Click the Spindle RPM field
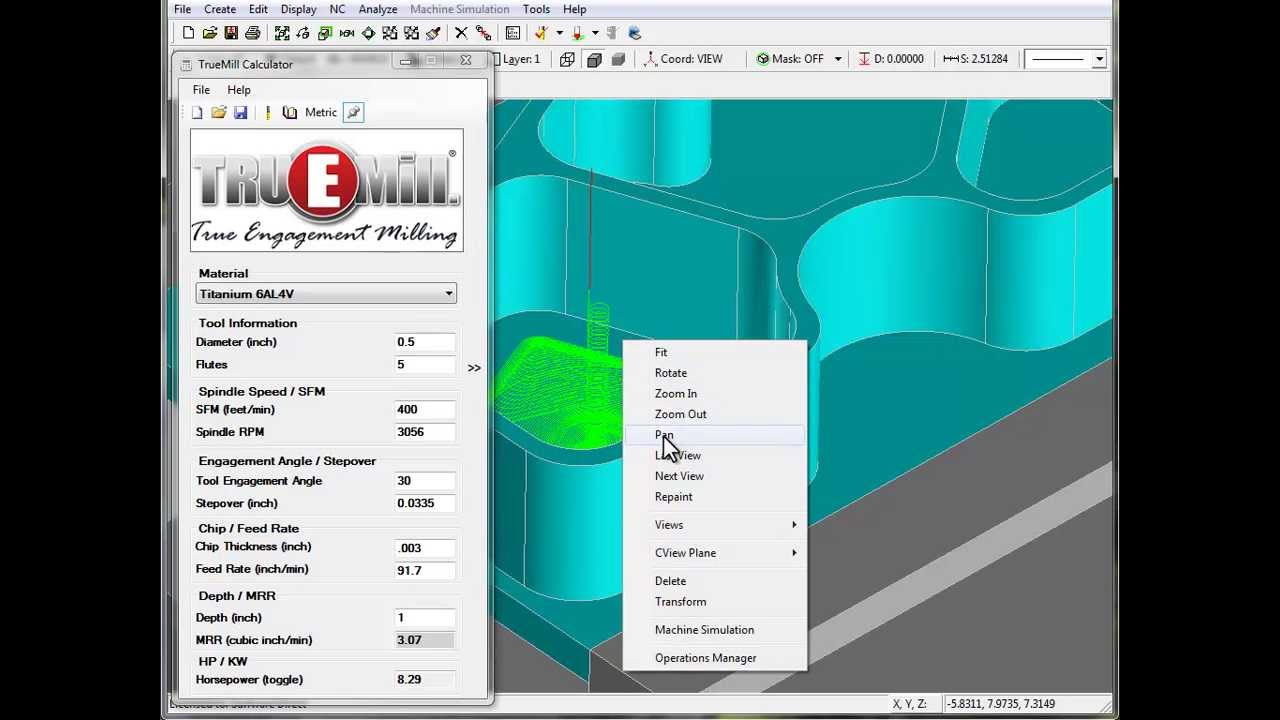Screen dimensions: 1280x720 [x=425, y=432]
